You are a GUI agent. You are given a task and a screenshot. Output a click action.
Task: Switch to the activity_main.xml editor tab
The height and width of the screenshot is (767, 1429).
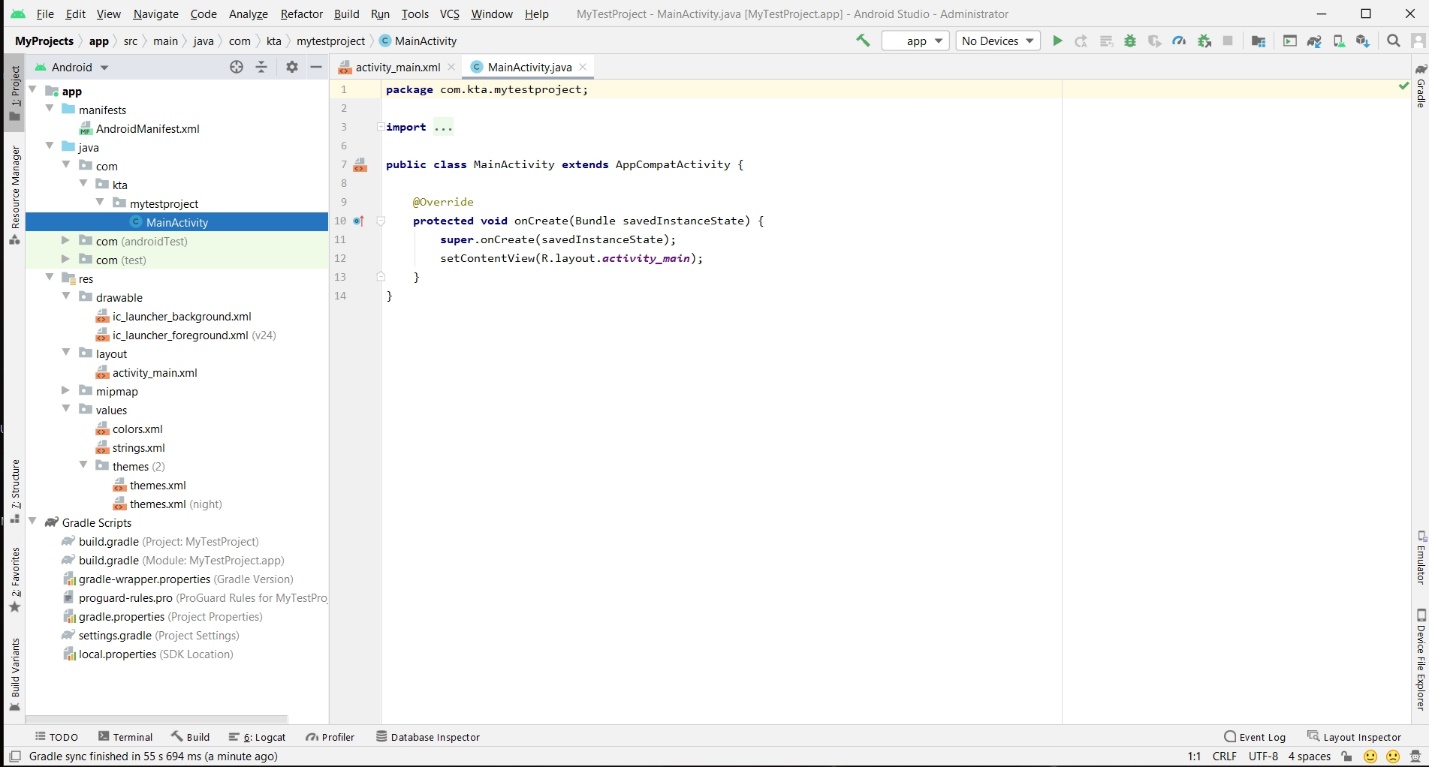point(397,67)
